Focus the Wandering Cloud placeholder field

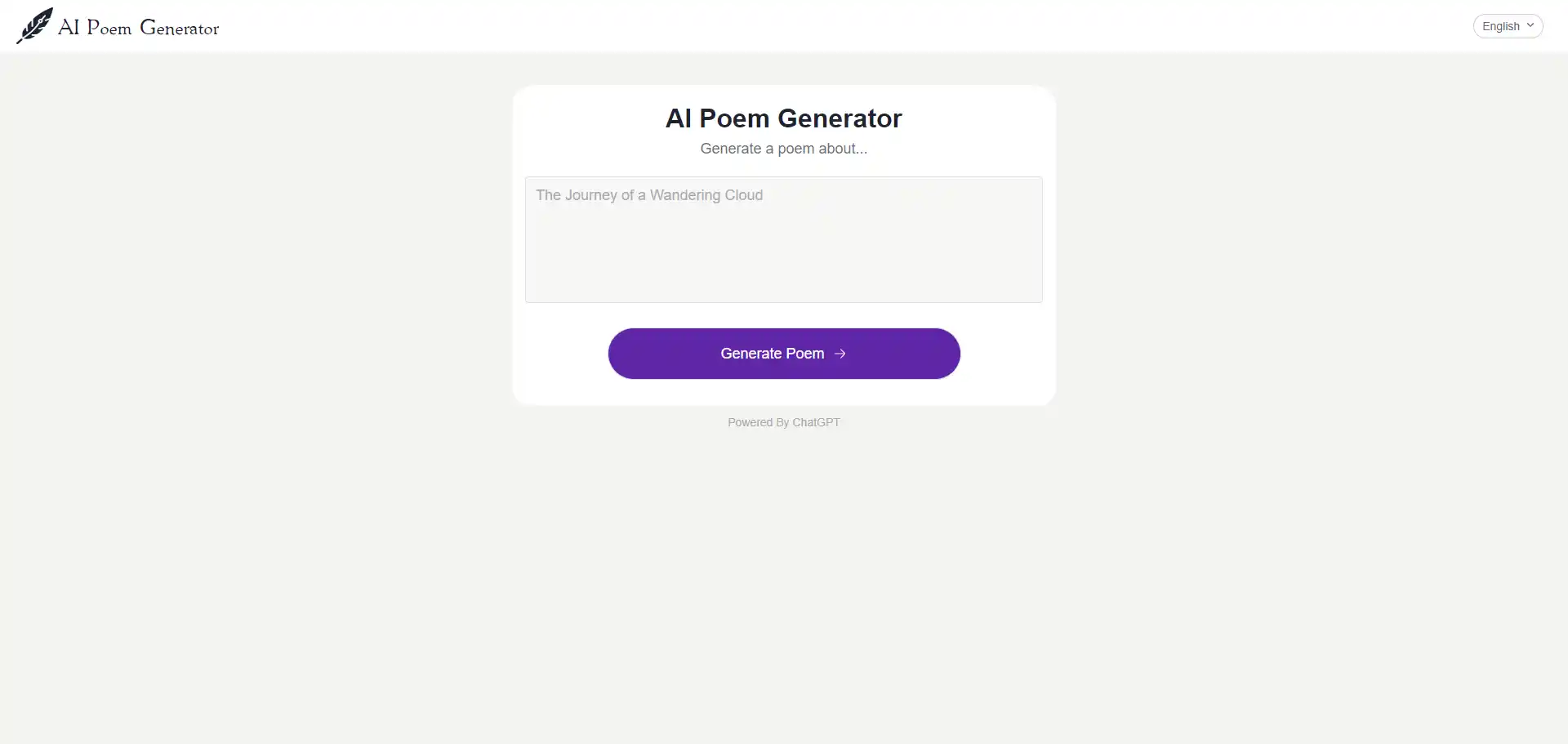(783, 239)
